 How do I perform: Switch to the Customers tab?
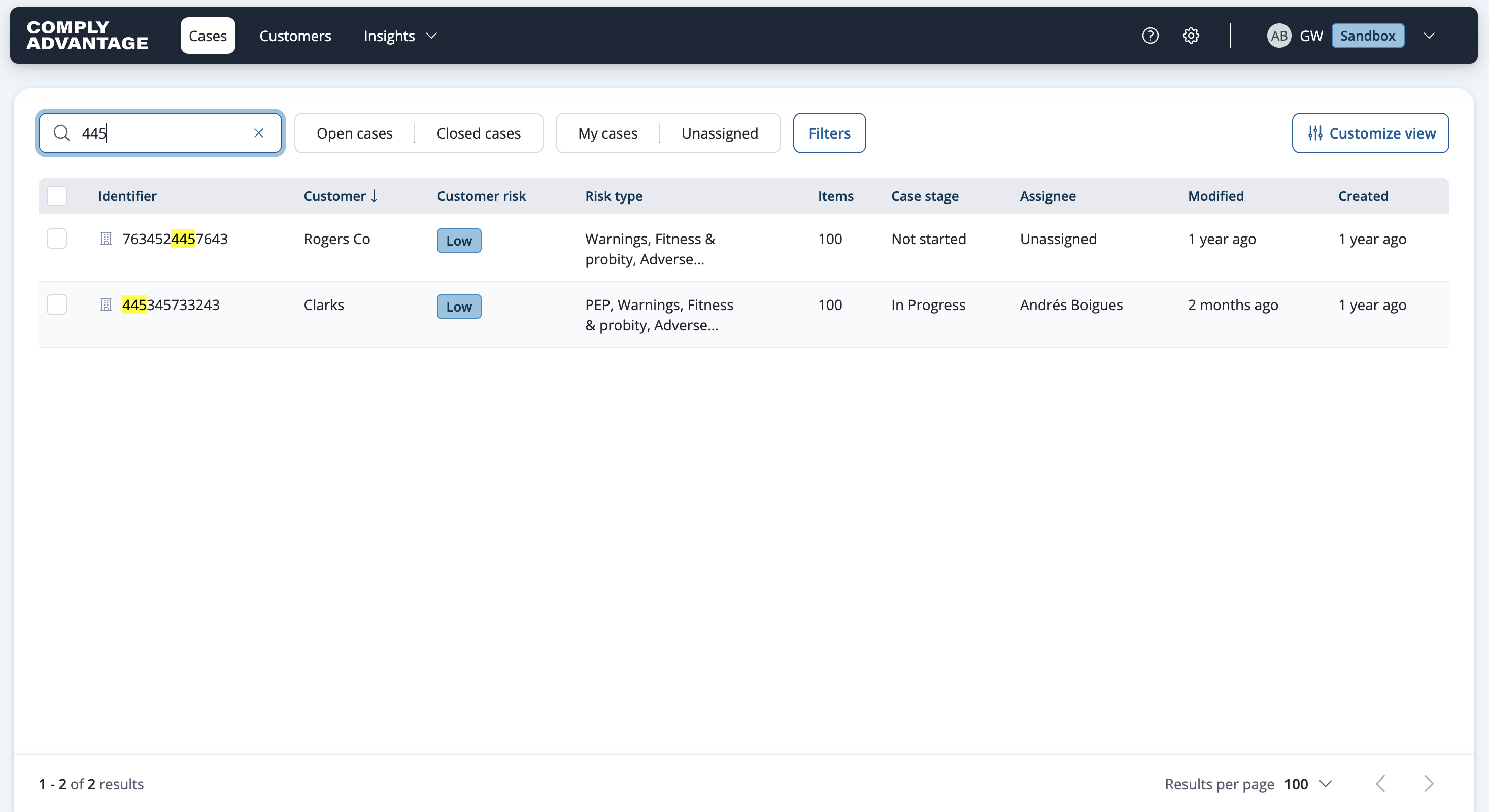coord(295,36)
